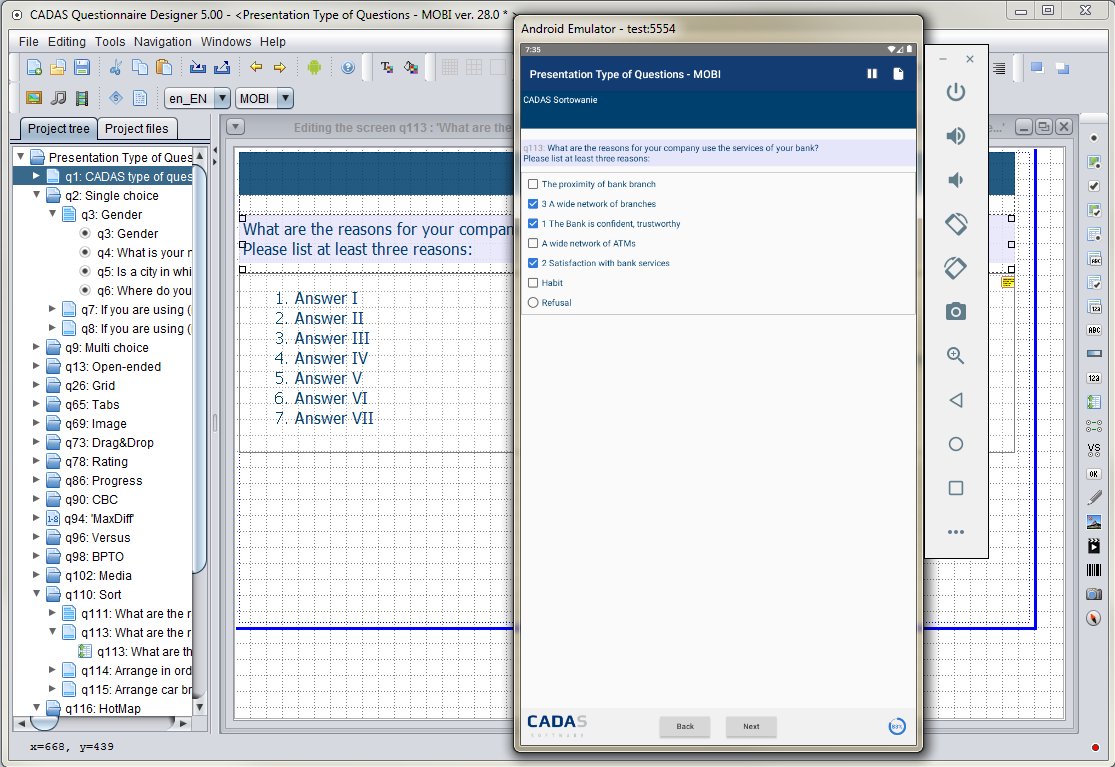The image size is (1115, 767).
Task: Uncheck '1 The Bank is confident, trustworthy'
Action: click(533, 224)
